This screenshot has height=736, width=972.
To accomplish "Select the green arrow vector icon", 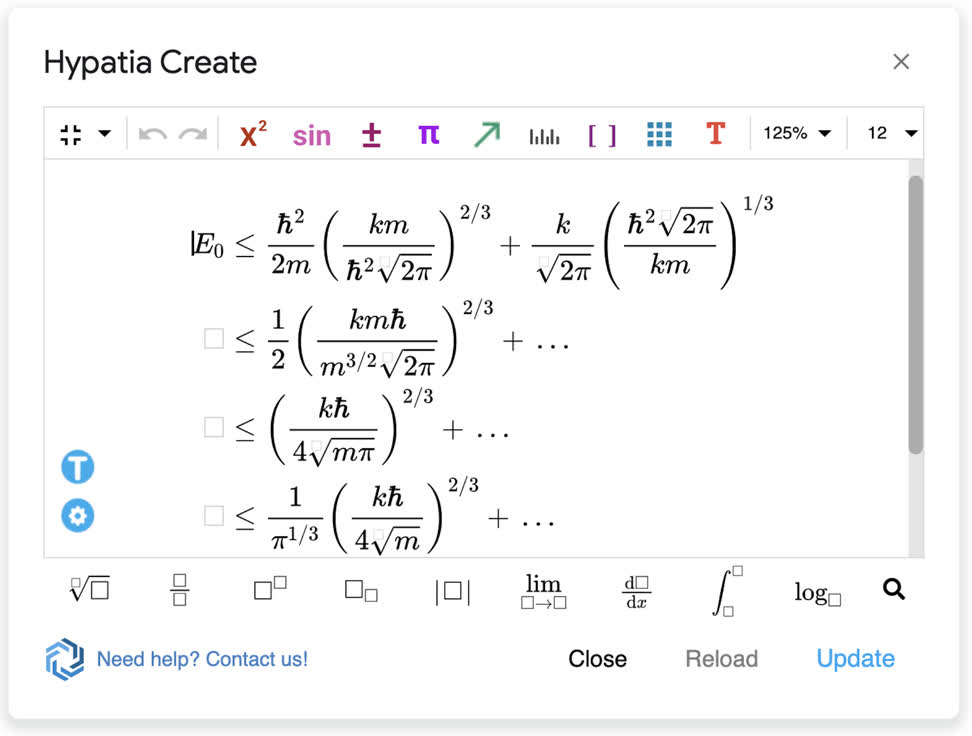I will (x=486, y=132).
